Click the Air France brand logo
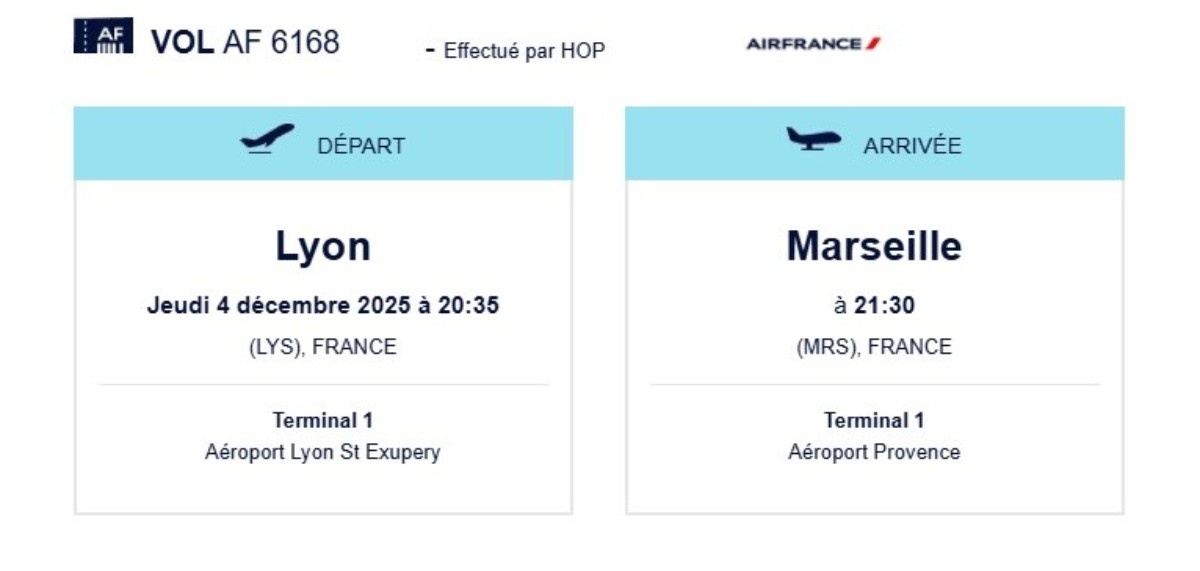 point(813,44)
